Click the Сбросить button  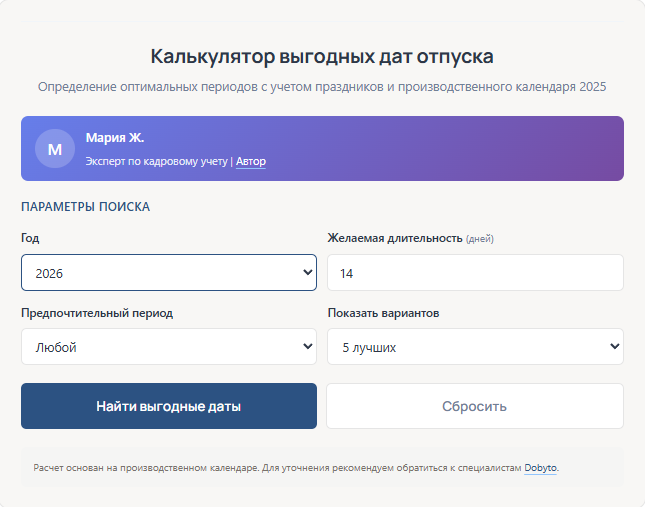click(x=475, y=406)
